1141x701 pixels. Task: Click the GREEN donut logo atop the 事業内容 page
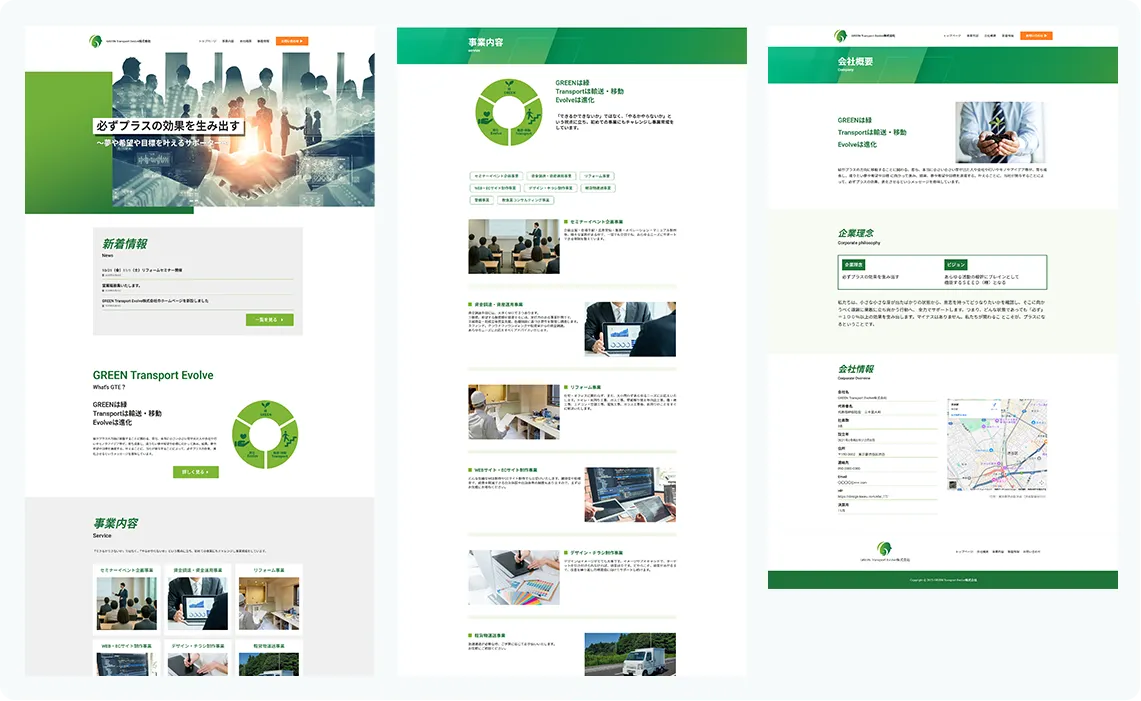(x=510, y=112)
